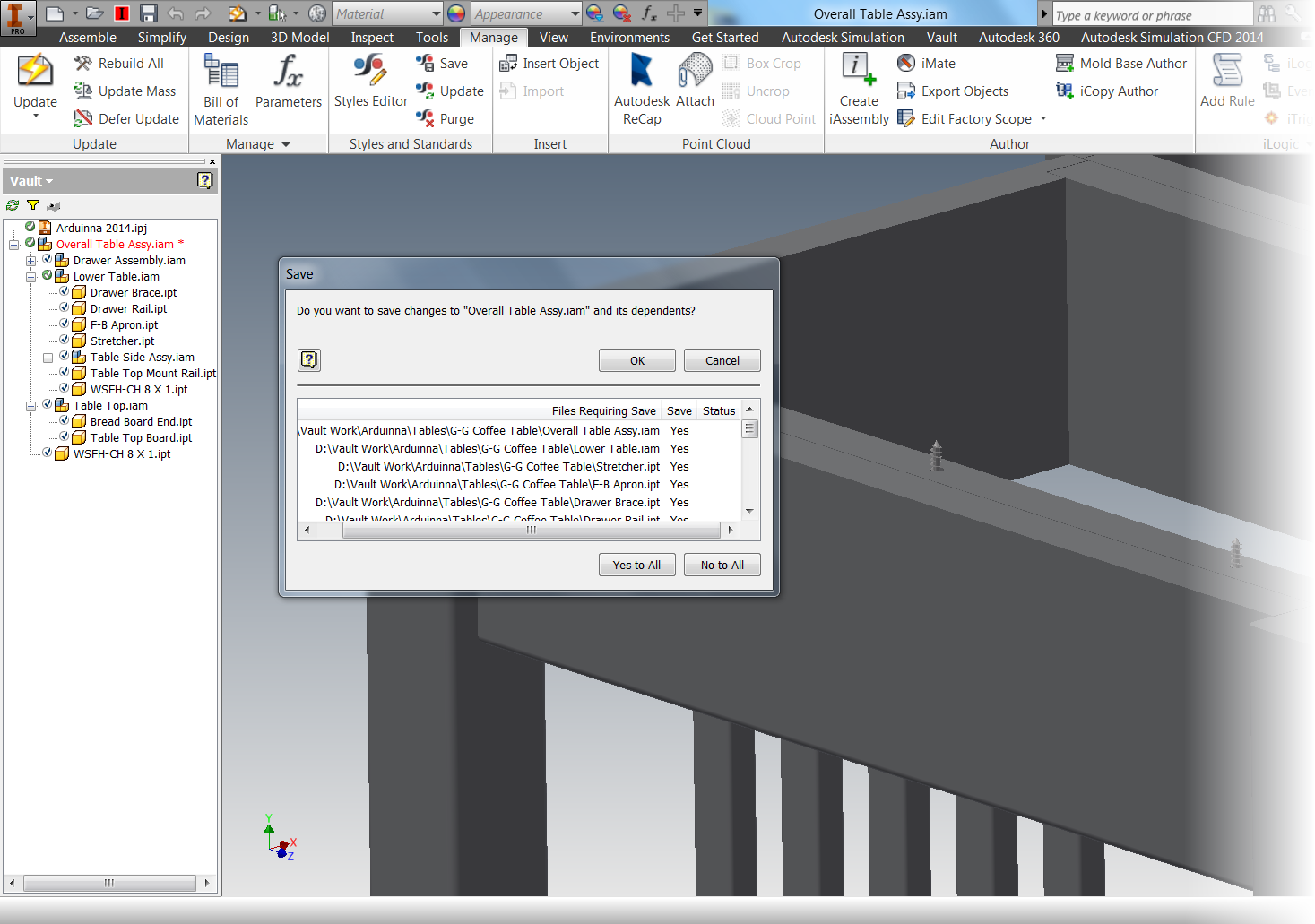Launch the Styles Editor
This screenshot has height=924, width=1315.
pyautogui.click(x=369, y=79)
